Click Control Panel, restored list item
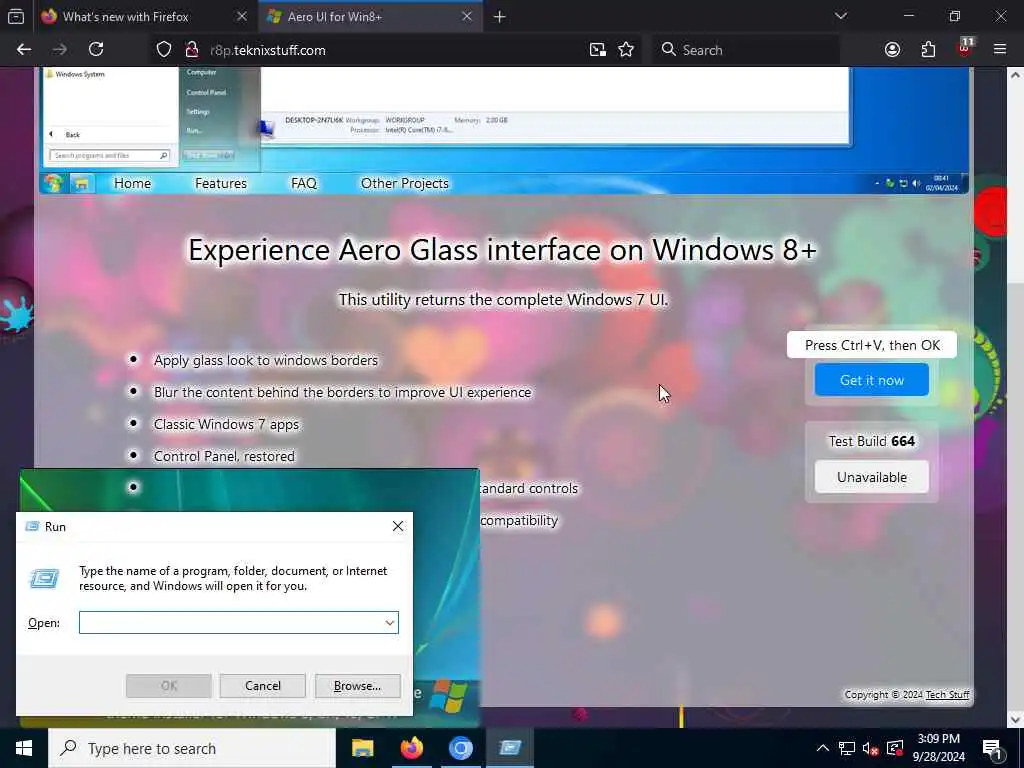1024x768 pixels. click(x=224, y=456)
